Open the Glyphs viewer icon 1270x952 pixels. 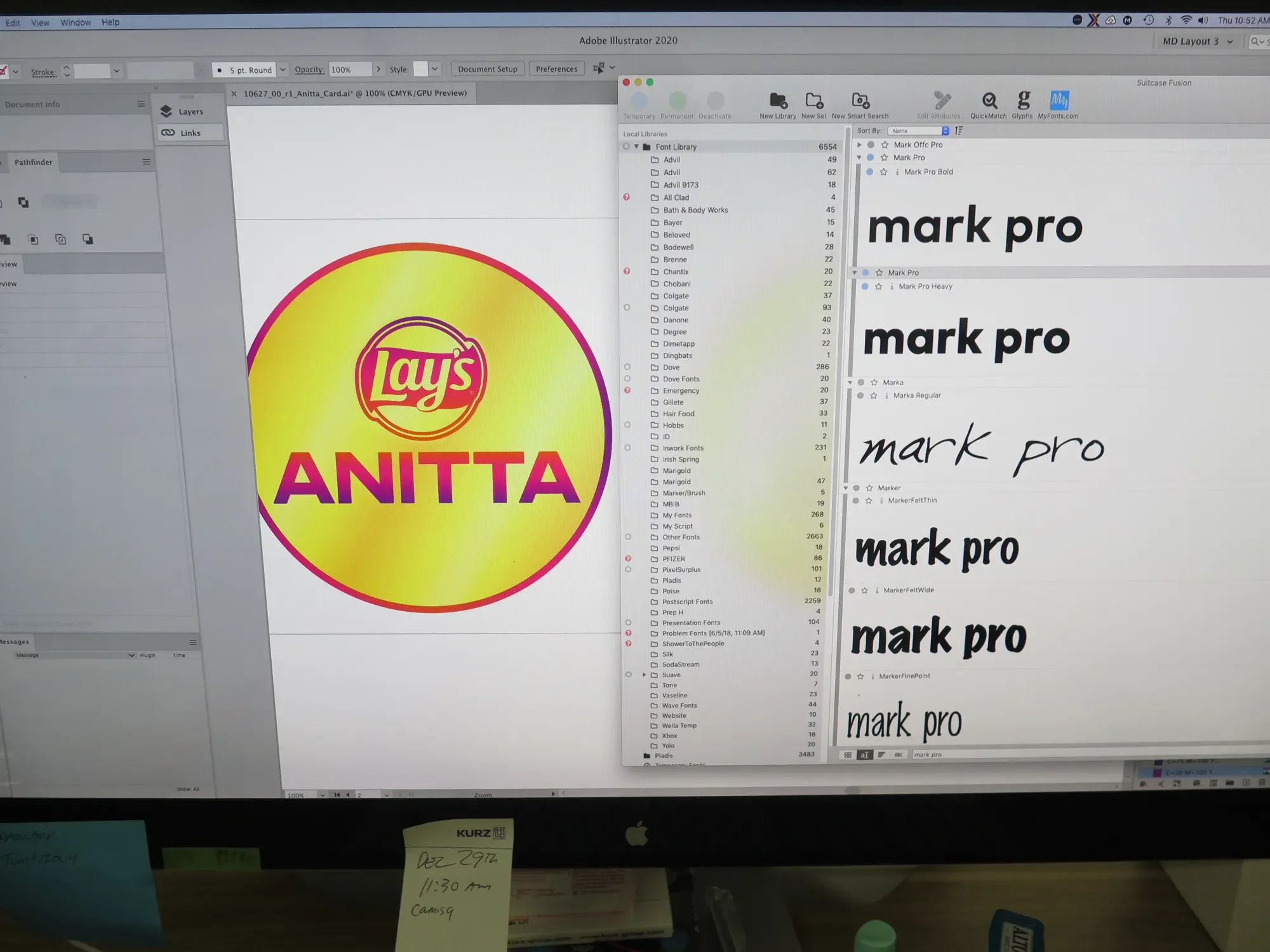tap(1022, 100)
